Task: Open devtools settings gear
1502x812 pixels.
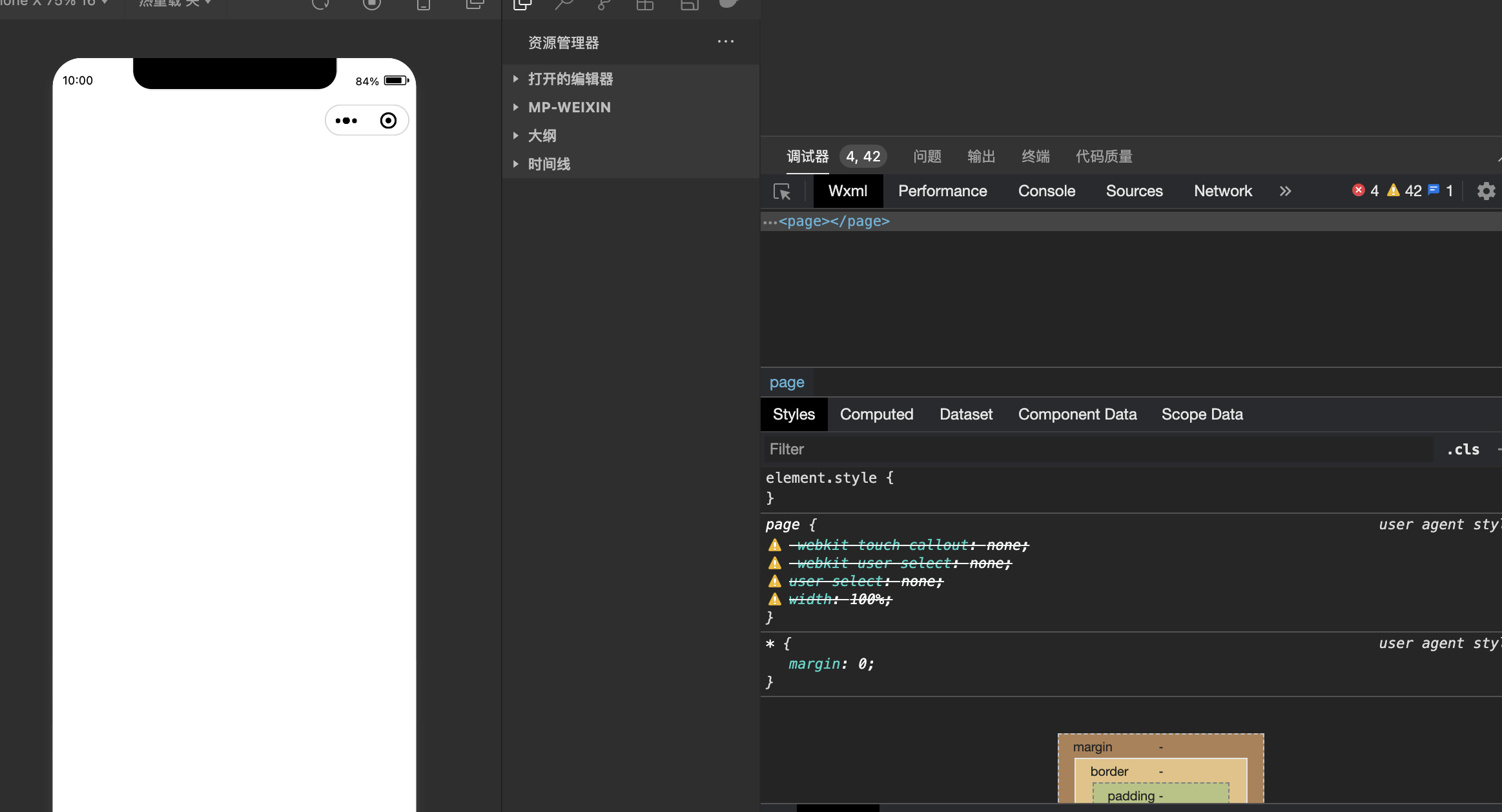Action: (1486, 191)
